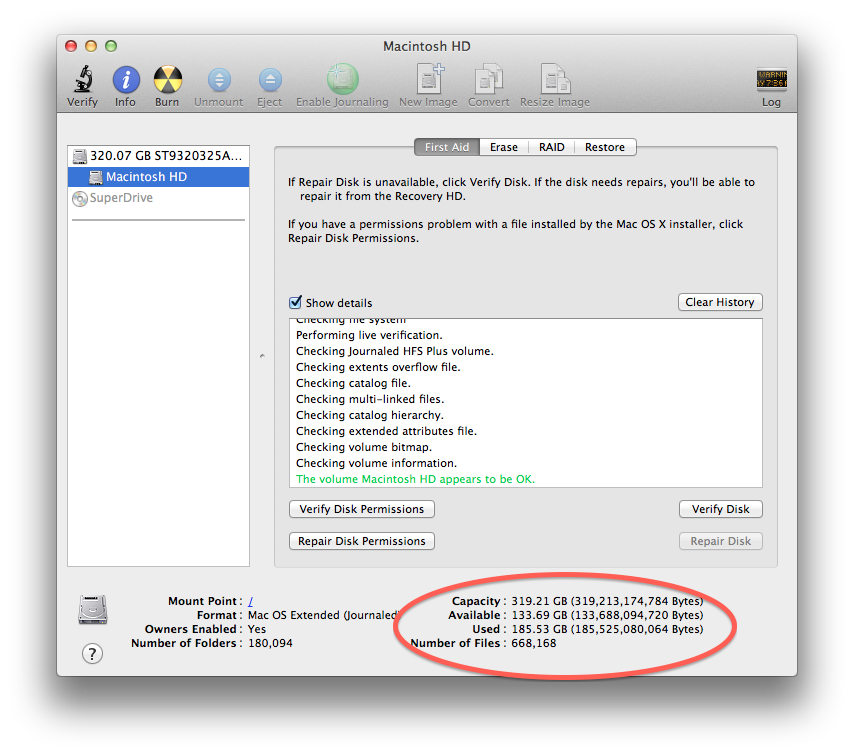The image size is (854, 755).
Task: Click the Capacity value 319.21 GB
Action: [x=607, y=601]
